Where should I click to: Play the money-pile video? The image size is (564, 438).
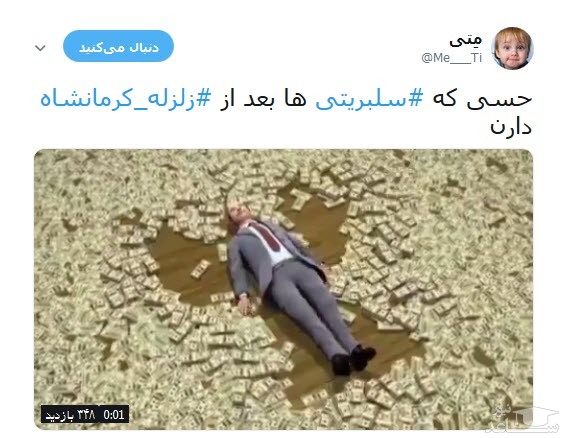pos(283,289)
